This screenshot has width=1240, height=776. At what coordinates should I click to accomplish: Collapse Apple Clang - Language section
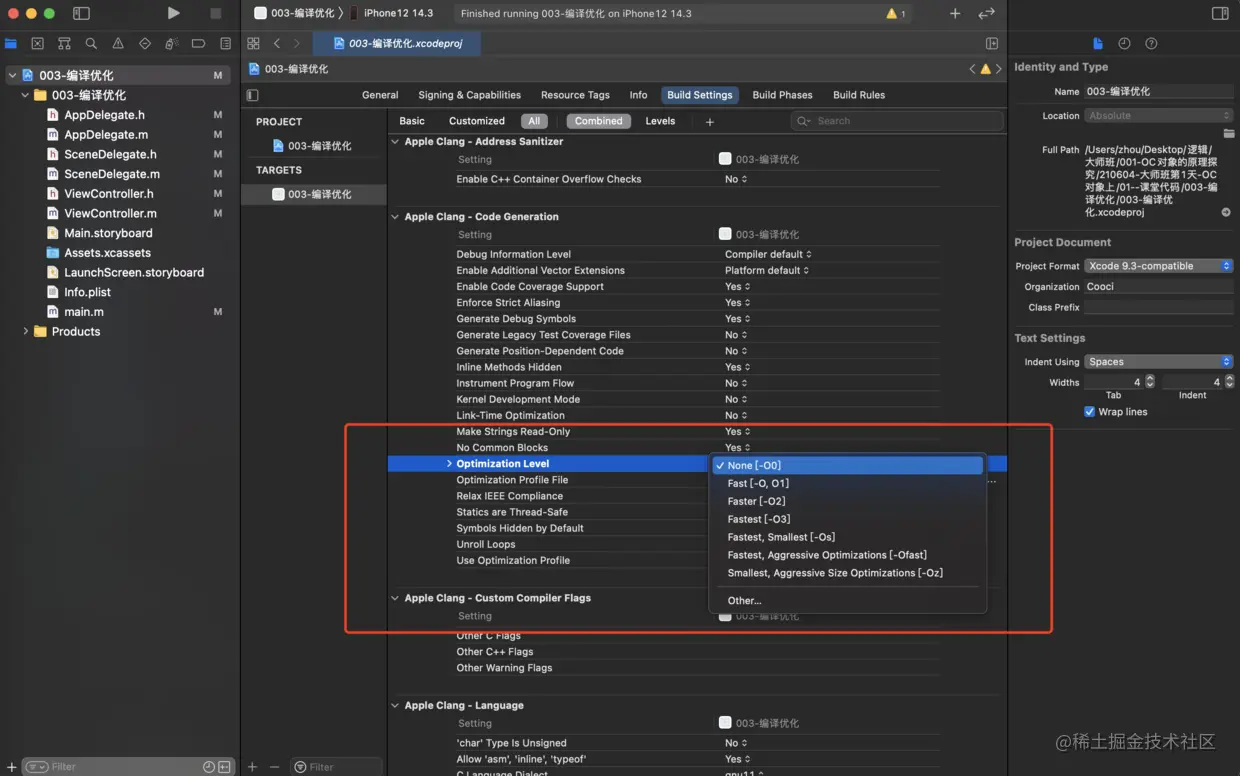395,705
